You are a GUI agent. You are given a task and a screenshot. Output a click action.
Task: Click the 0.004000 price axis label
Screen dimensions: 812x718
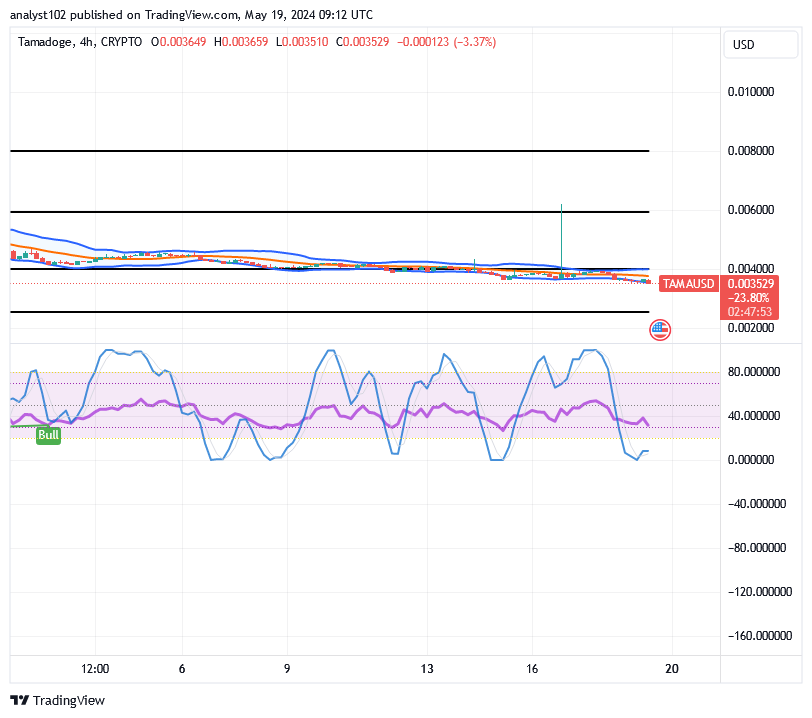tap(750, 268)
